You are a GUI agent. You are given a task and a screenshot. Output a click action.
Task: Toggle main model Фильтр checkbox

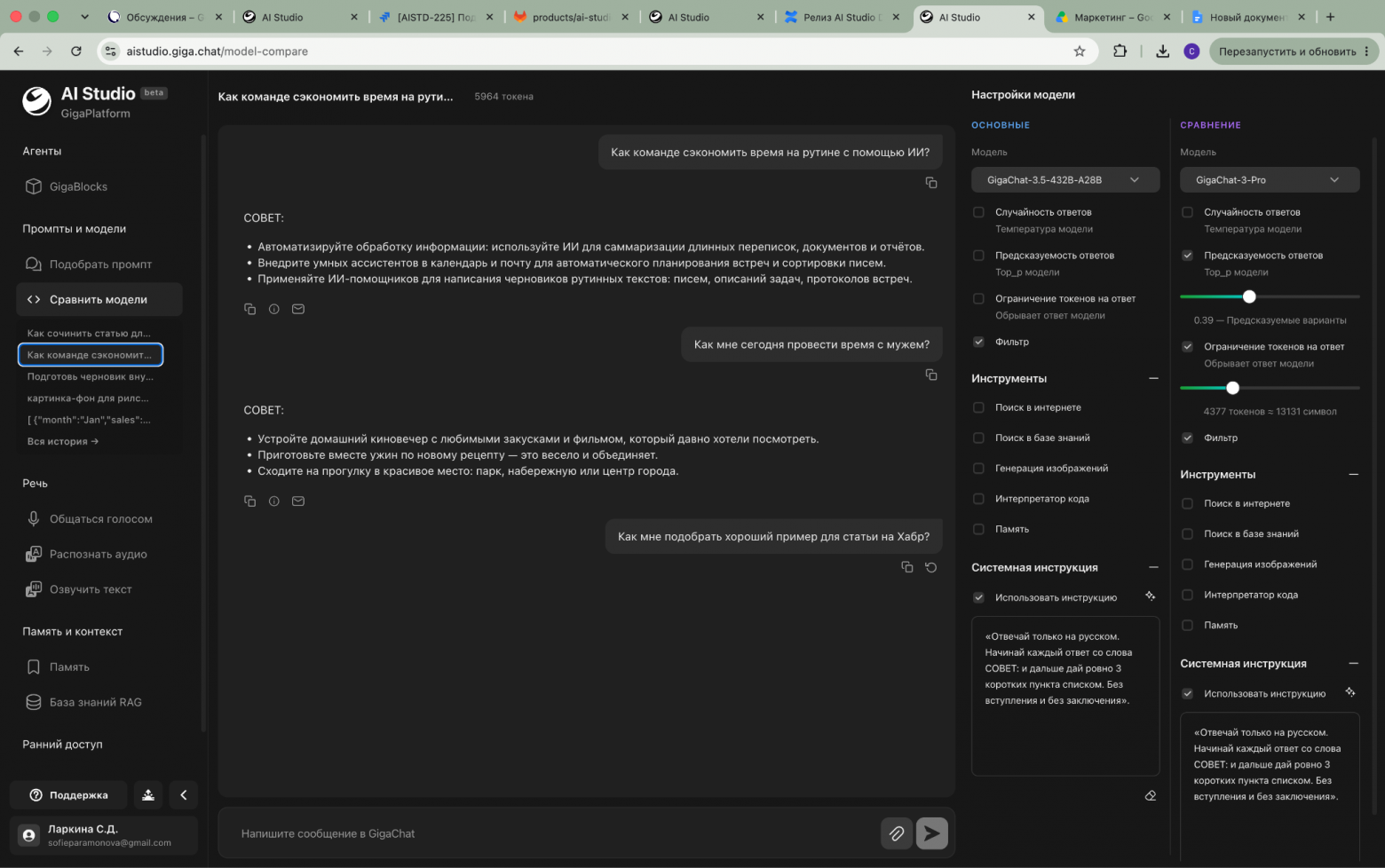[978, 342]
